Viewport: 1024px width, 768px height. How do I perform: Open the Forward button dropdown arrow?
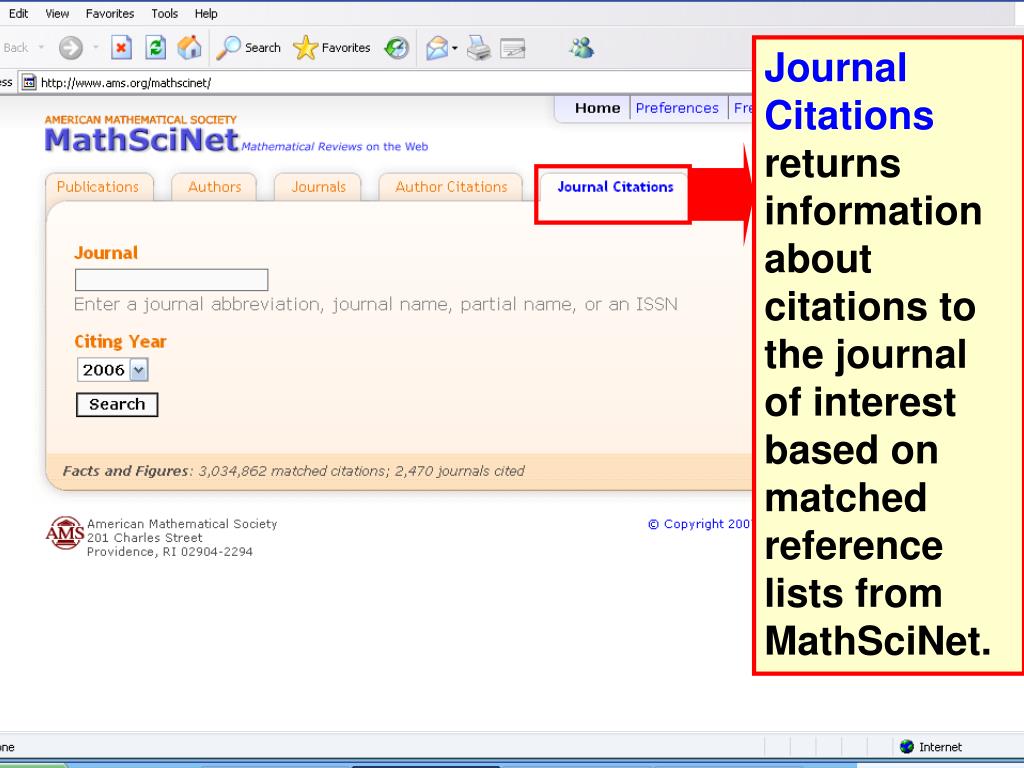click(95, 48)
